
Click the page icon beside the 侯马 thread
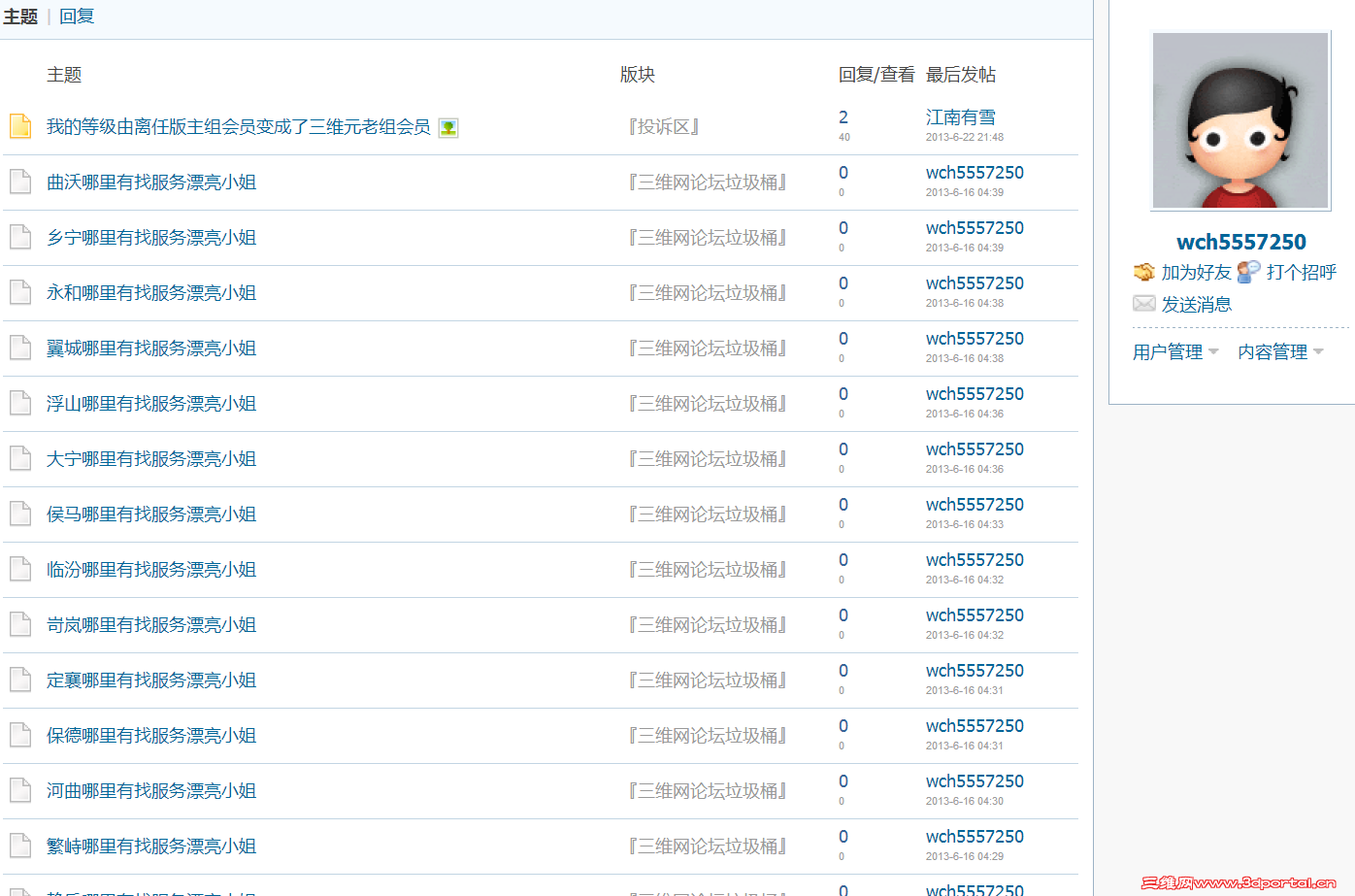click(19, 514)
